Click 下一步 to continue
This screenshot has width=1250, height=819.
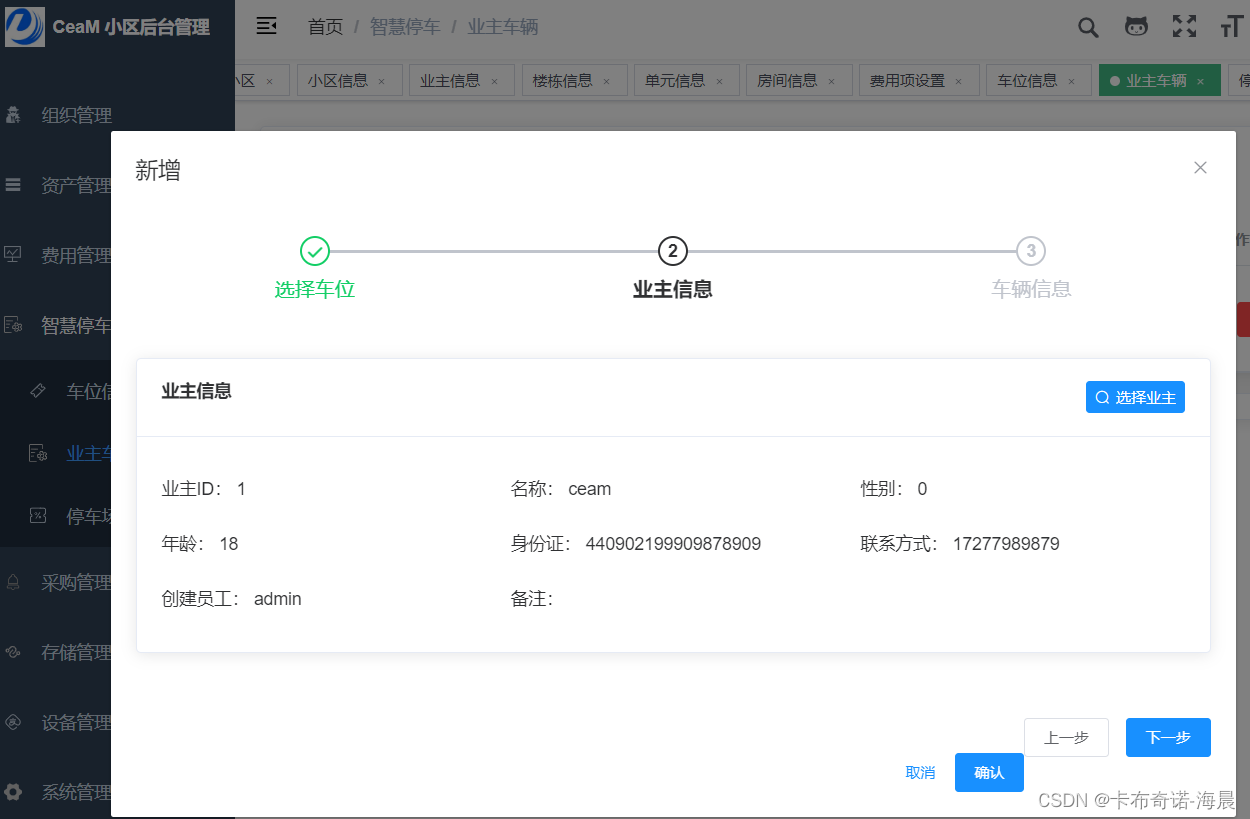1168,737
